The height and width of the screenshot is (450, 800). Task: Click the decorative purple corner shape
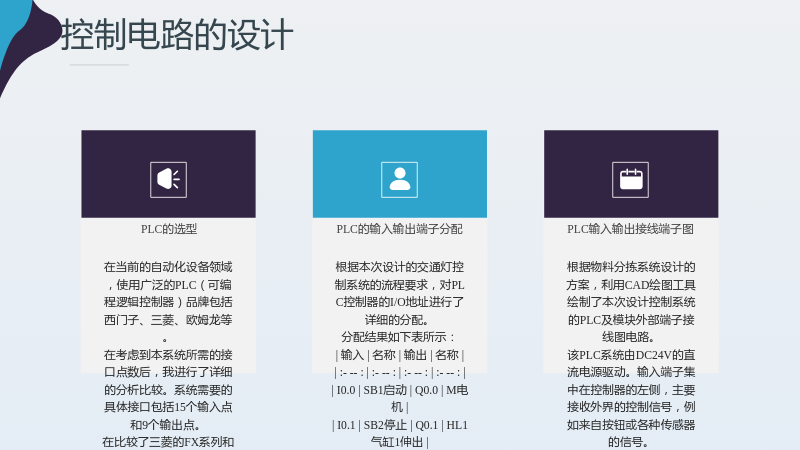(x=28, y=43)
